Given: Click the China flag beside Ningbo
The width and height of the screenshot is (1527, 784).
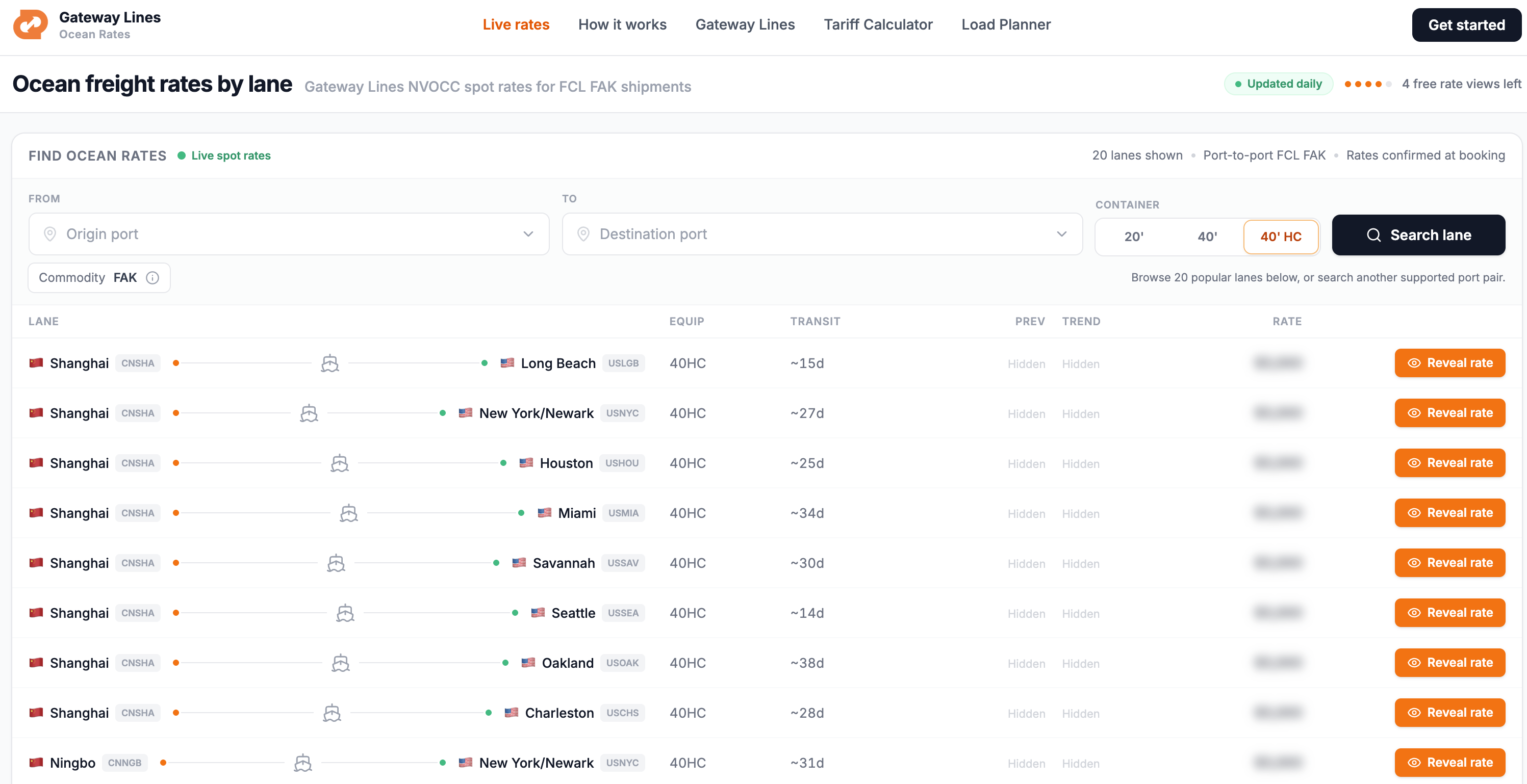Looking at the screenshot, I should pyautogui.click(x=36, y=762).
